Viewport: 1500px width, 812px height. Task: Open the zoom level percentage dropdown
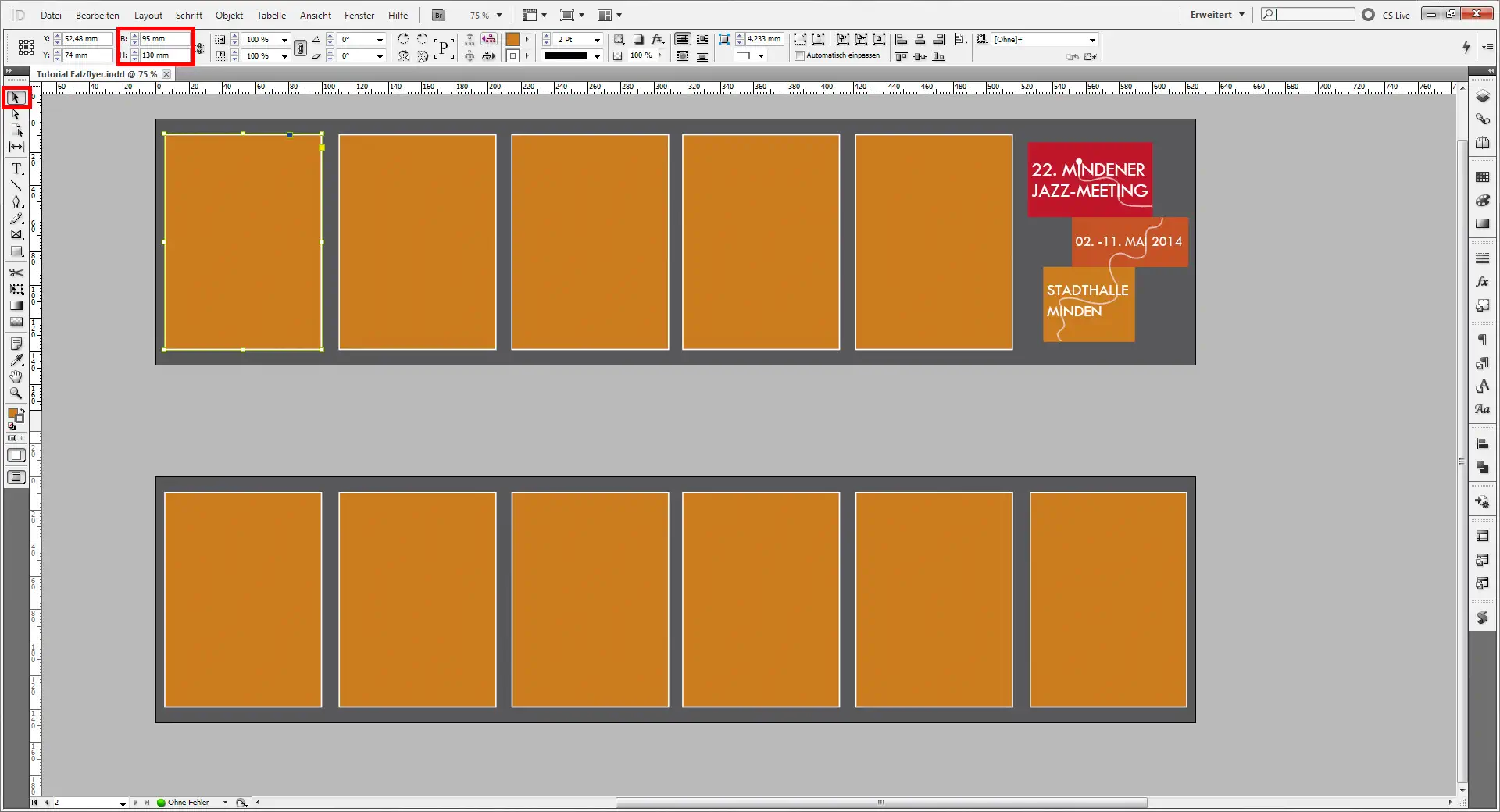pyautogui.click(x=498, y=15)
